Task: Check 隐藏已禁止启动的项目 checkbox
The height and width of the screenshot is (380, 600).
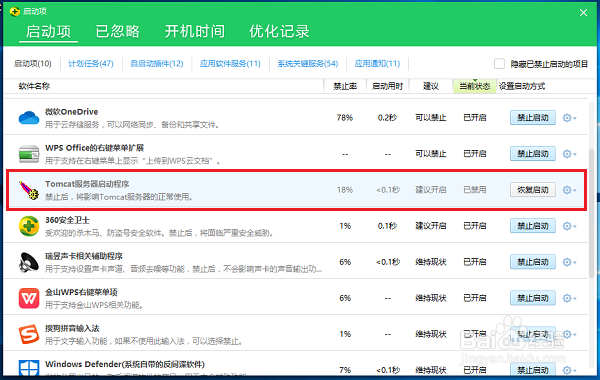Action: [499, 64]
